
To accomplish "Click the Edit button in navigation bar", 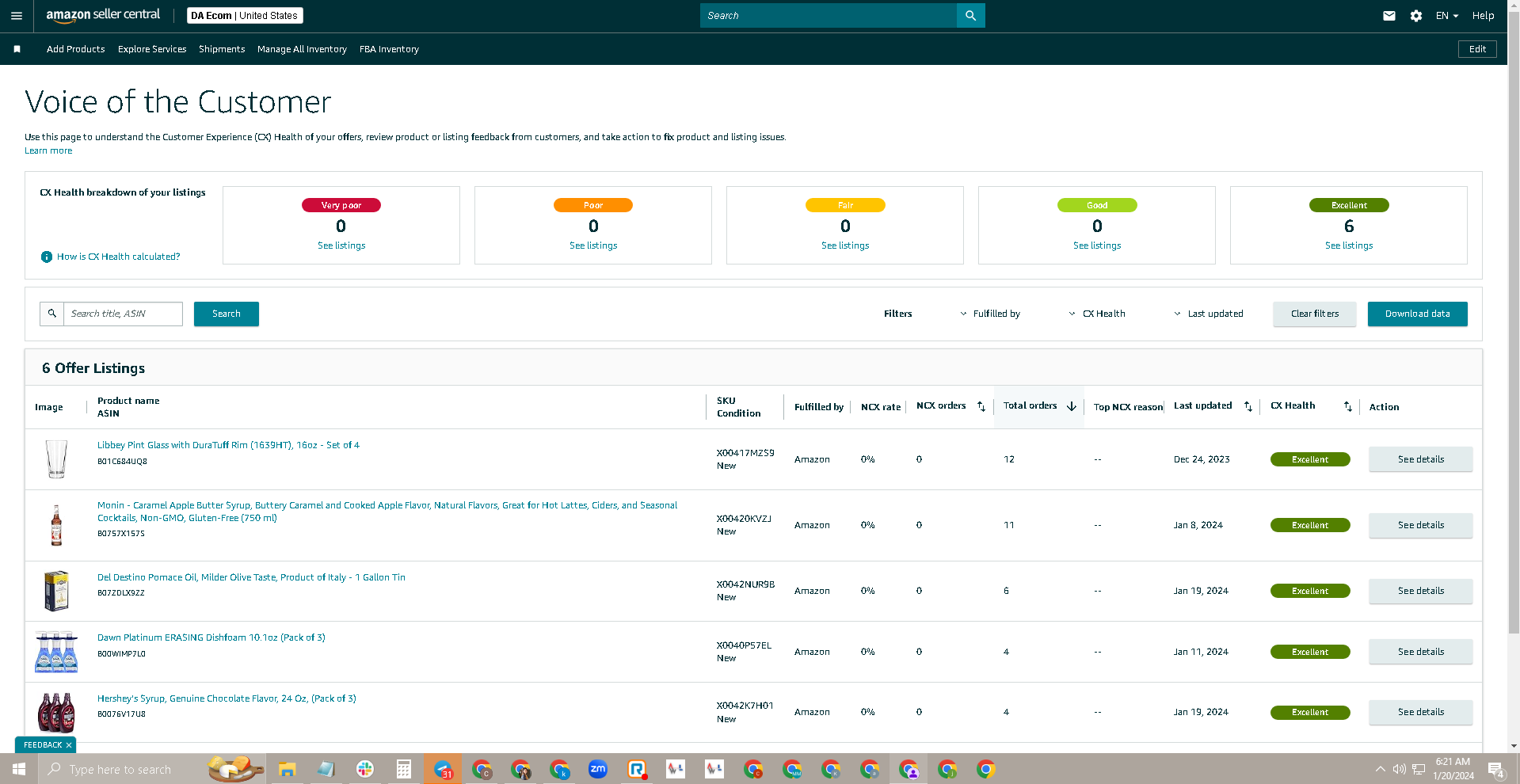I will pyautogui.click(x=1477, y=49).
